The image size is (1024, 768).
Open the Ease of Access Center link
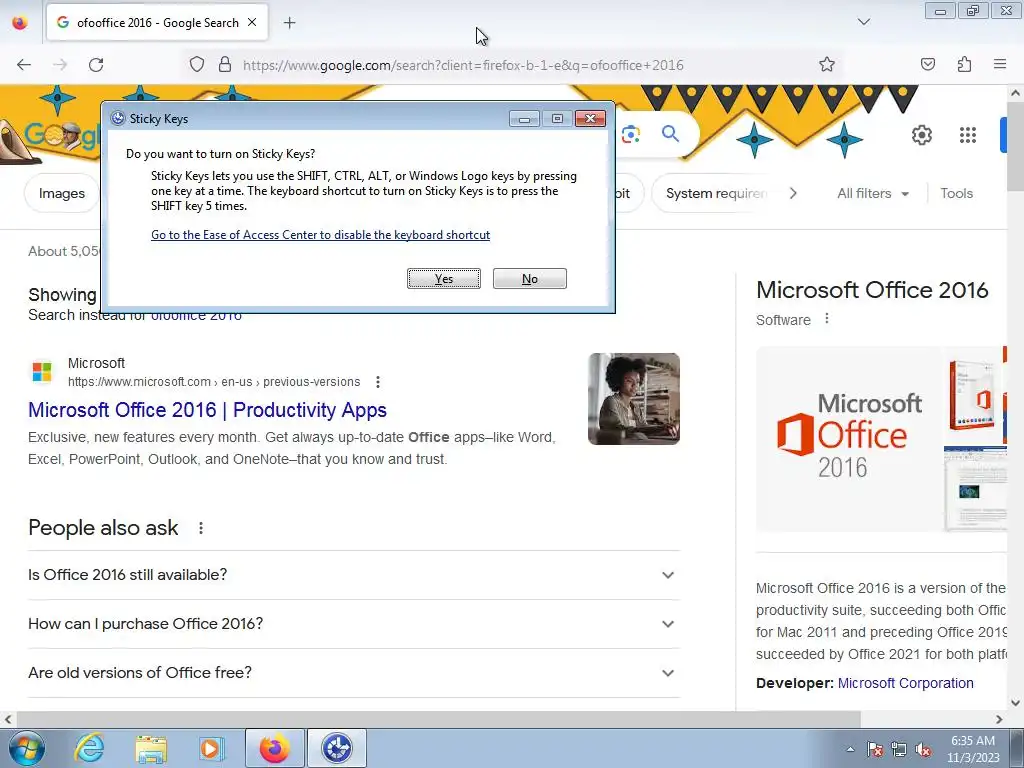click(321, 235)
